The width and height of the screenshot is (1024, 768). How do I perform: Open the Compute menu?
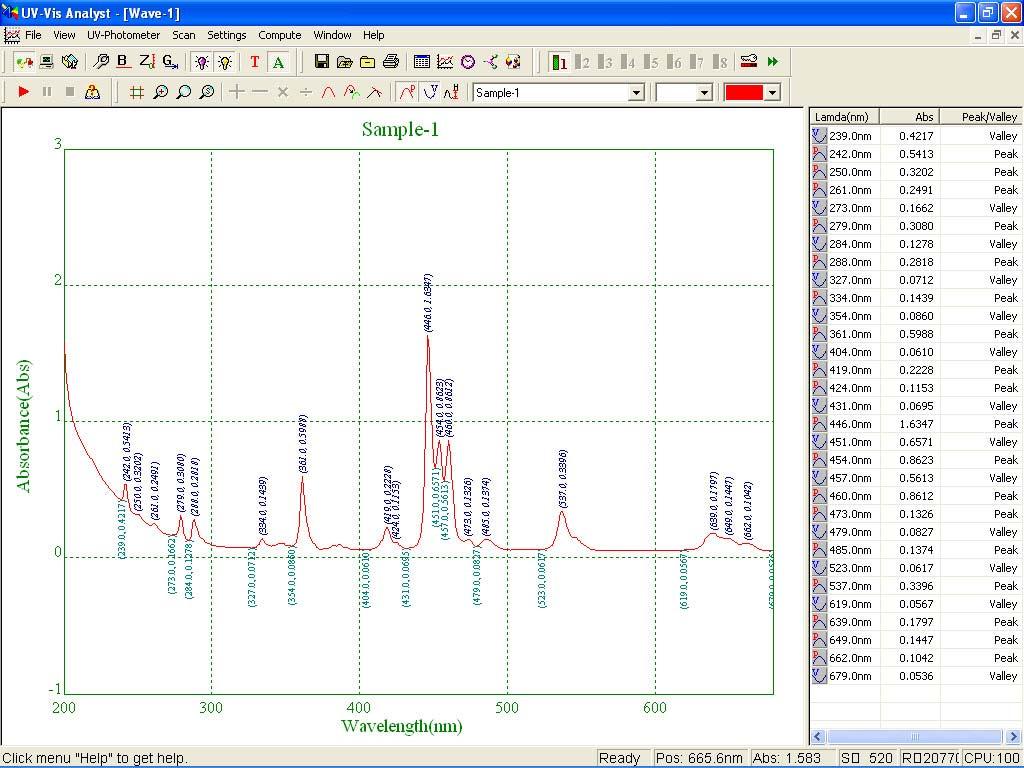point(280,35)
